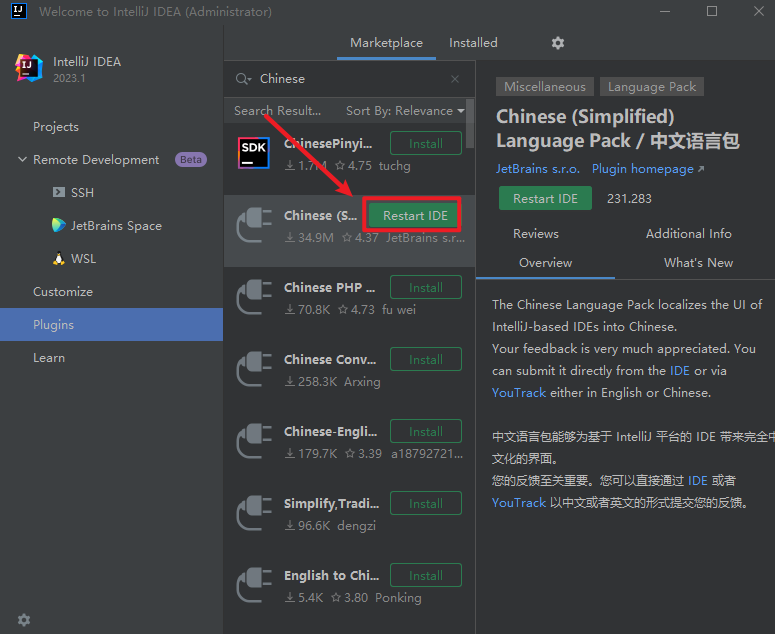Click YouTrack link in Chinese description
The width and height of the screenshot is (775, 634).
click(518, 503)
